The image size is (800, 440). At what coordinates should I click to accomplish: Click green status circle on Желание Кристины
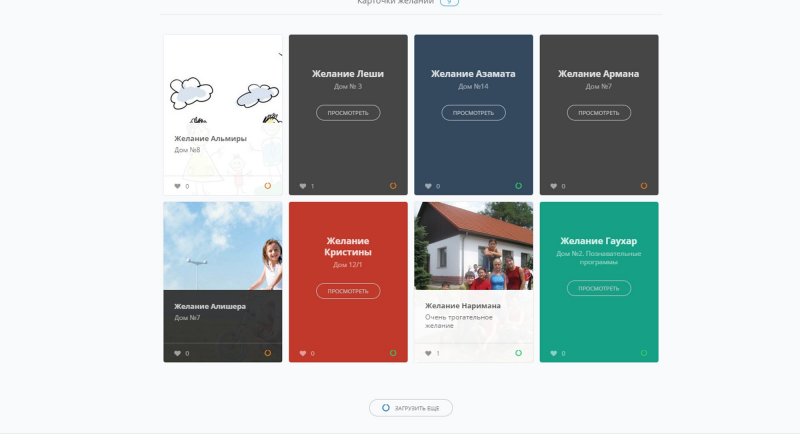pos(393,352)
